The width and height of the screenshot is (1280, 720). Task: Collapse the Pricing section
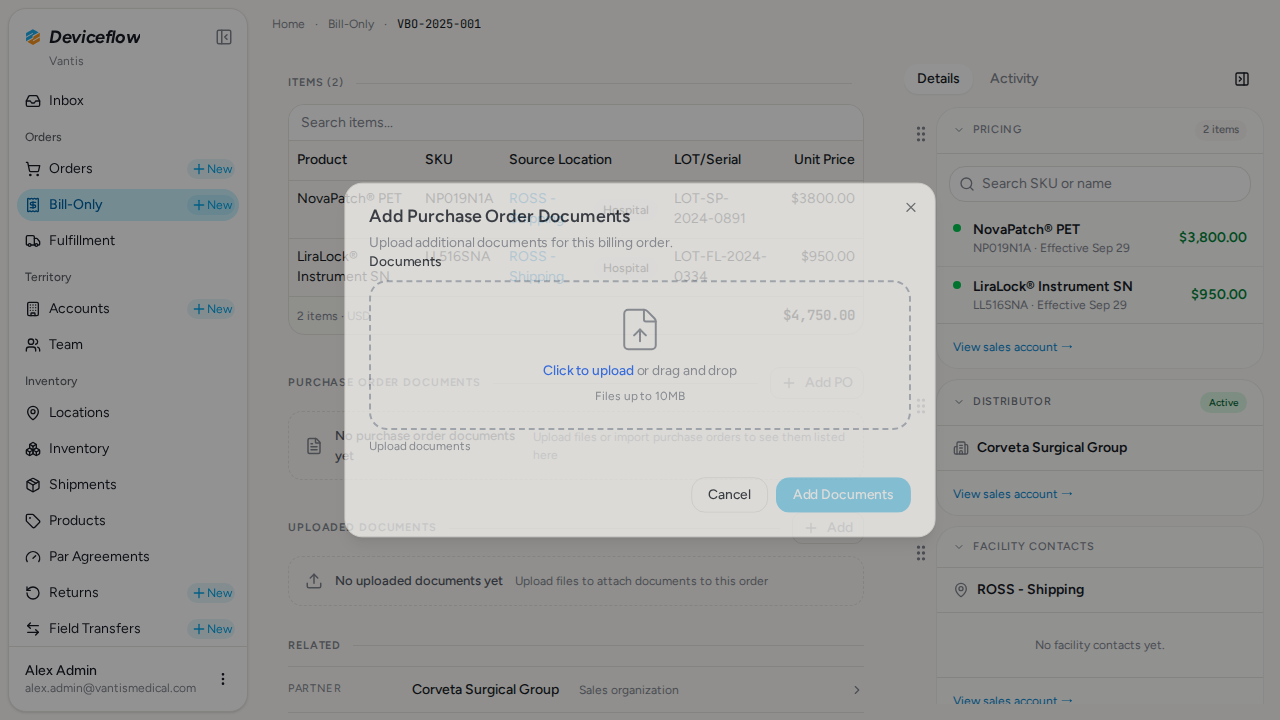959,130
